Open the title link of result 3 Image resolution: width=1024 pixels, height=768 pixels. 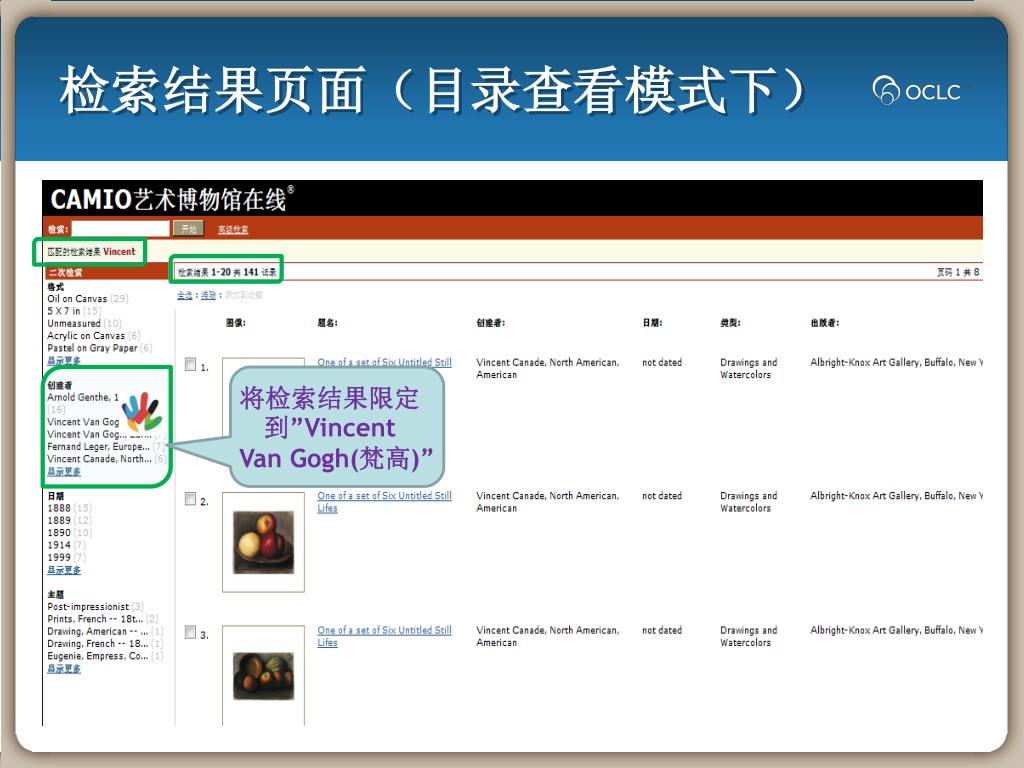tap(384, 636)
